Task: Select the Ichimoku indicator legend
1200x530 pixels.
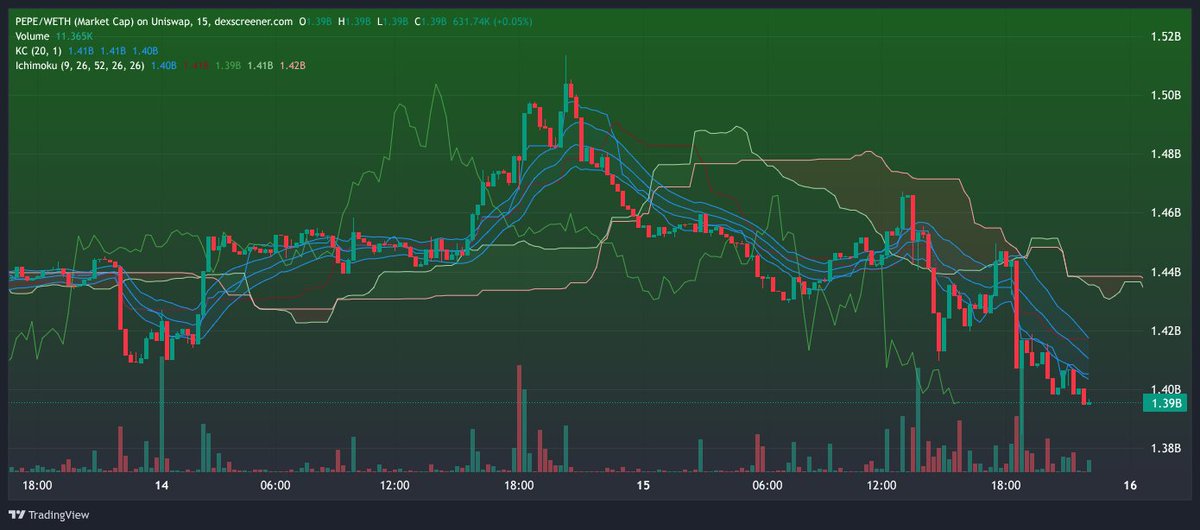Action: tap(80, 65)
